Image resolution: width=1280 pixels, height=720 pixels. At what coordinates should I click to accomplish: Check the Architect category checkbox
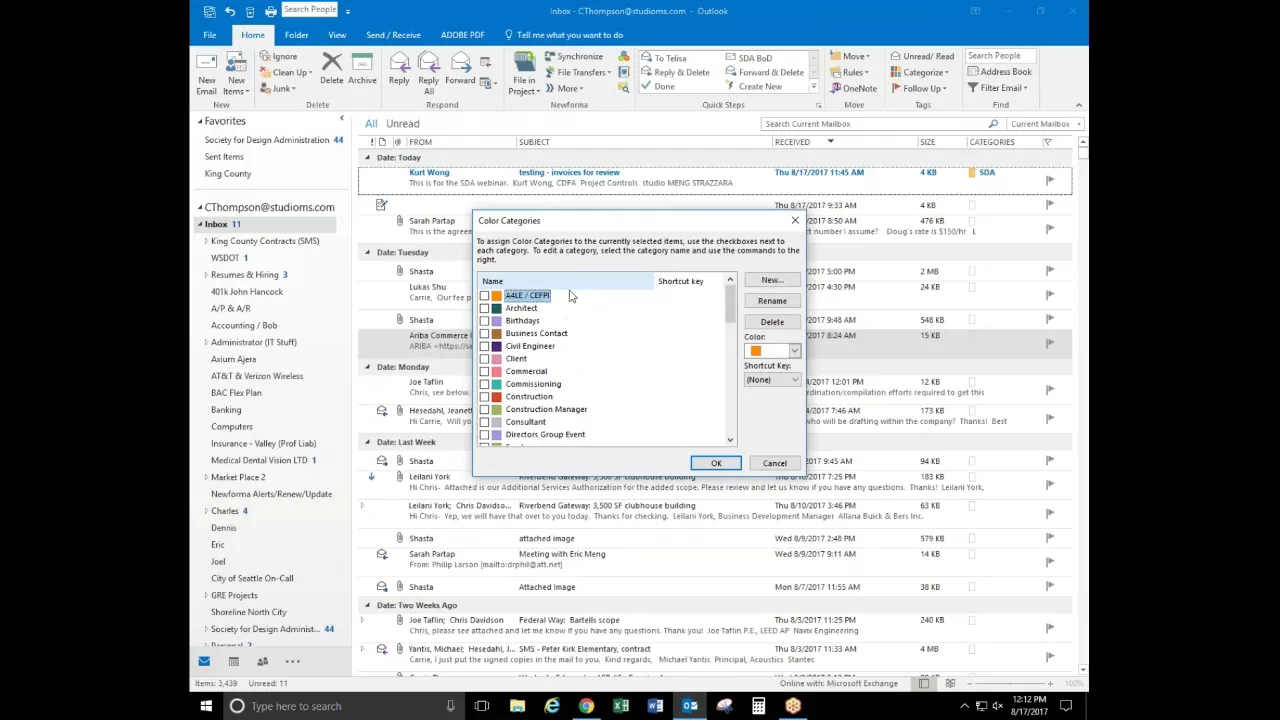485,308
